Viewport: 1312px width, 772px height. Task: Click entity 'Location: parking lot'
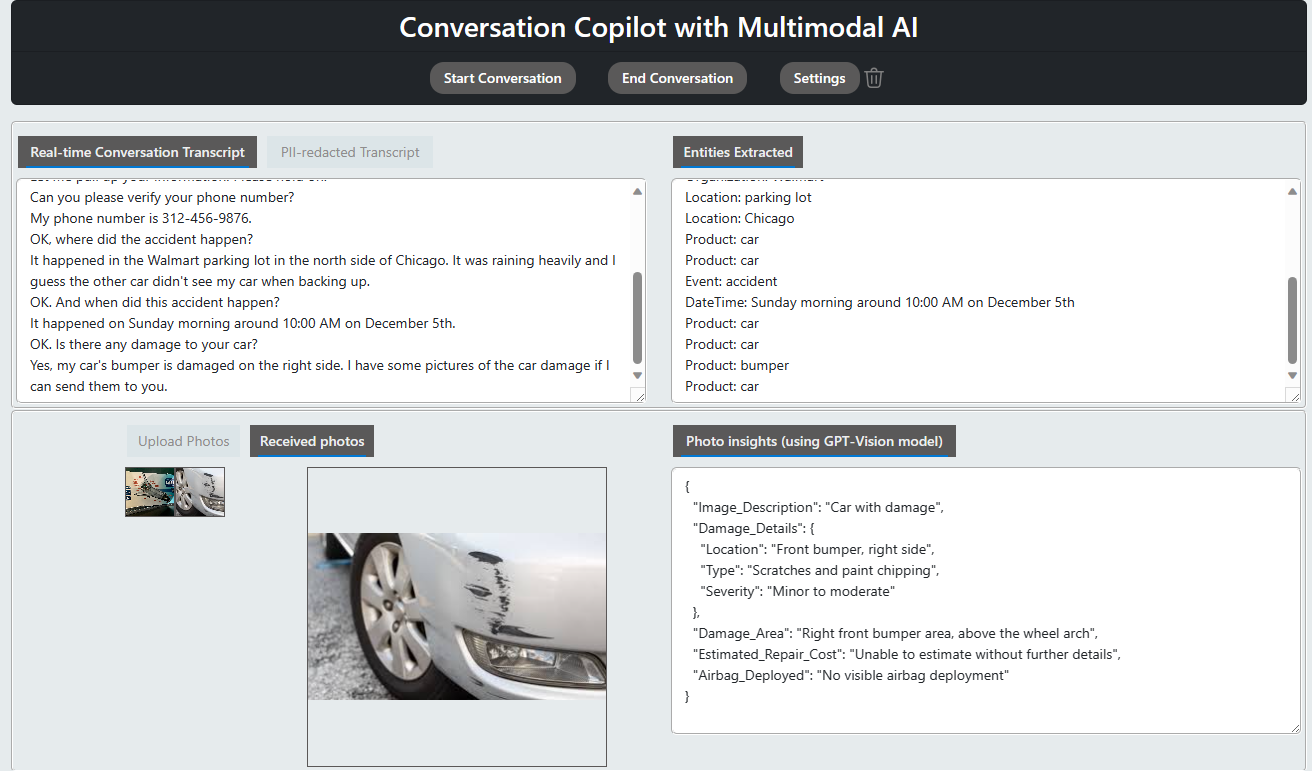tap(748, 197)
